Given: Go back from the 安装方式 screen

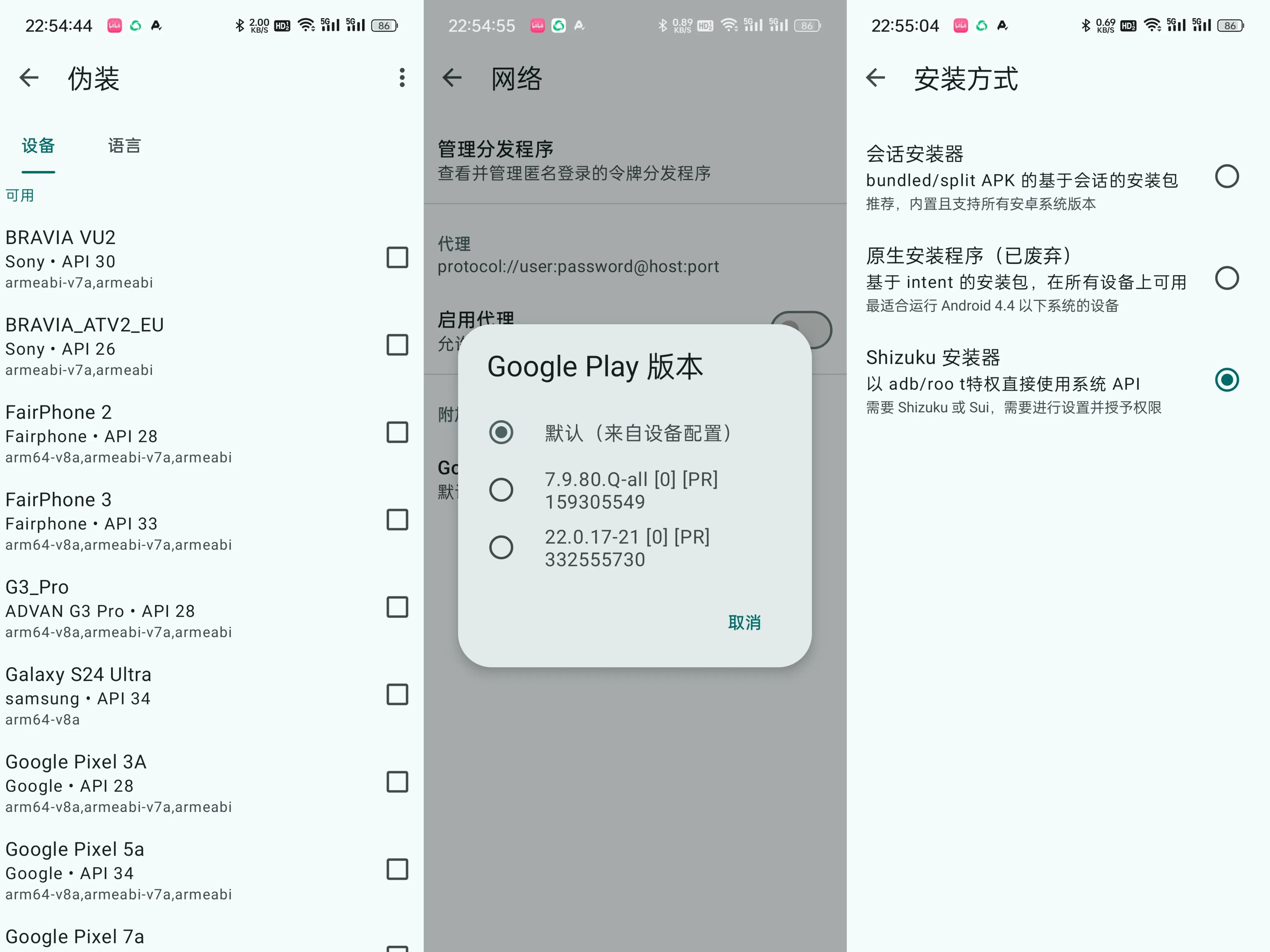Looking at the screenshot, I should pos(875,77).
